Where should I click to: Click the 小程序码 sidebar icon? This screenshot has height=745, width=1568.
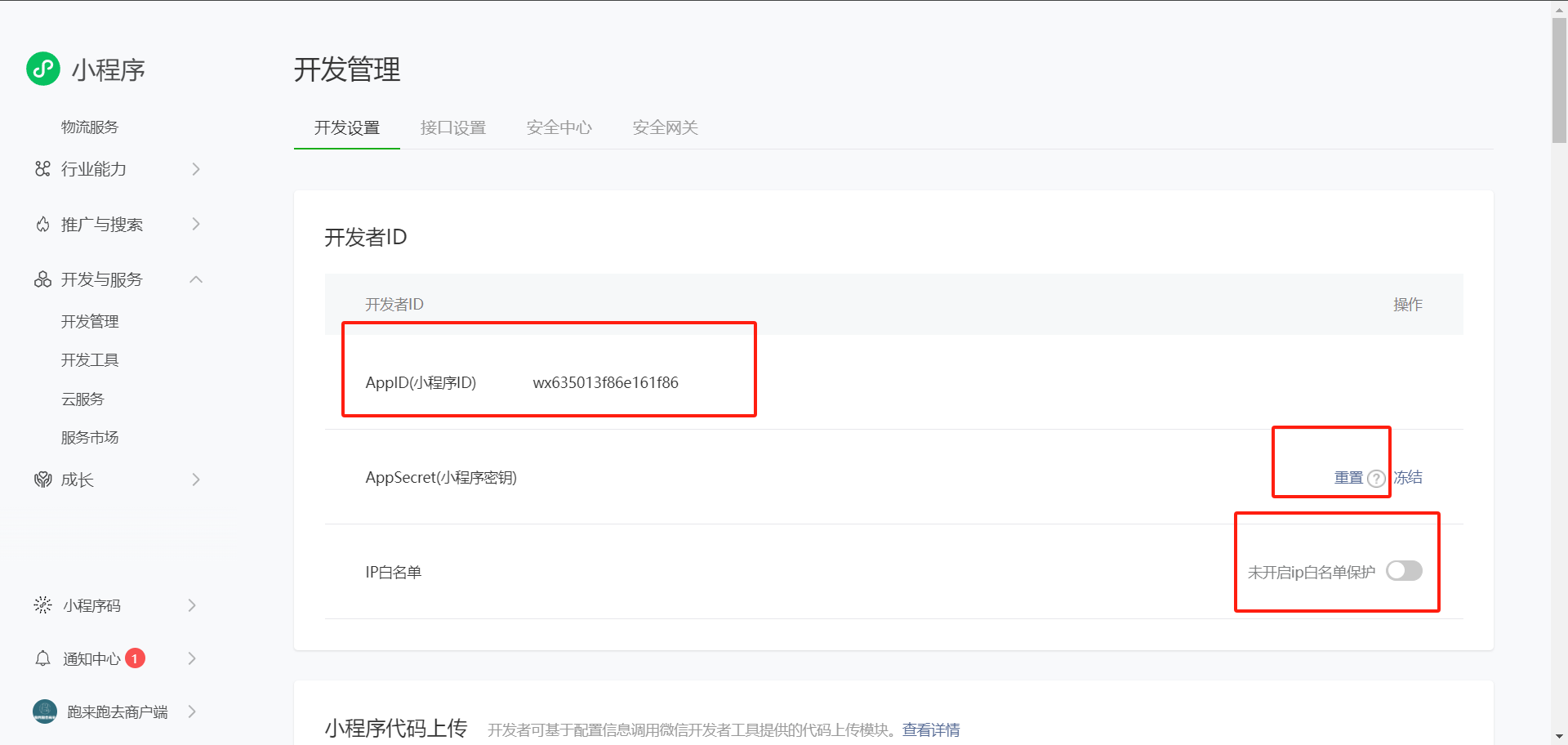pyautogui.click(x=42, y=605)
